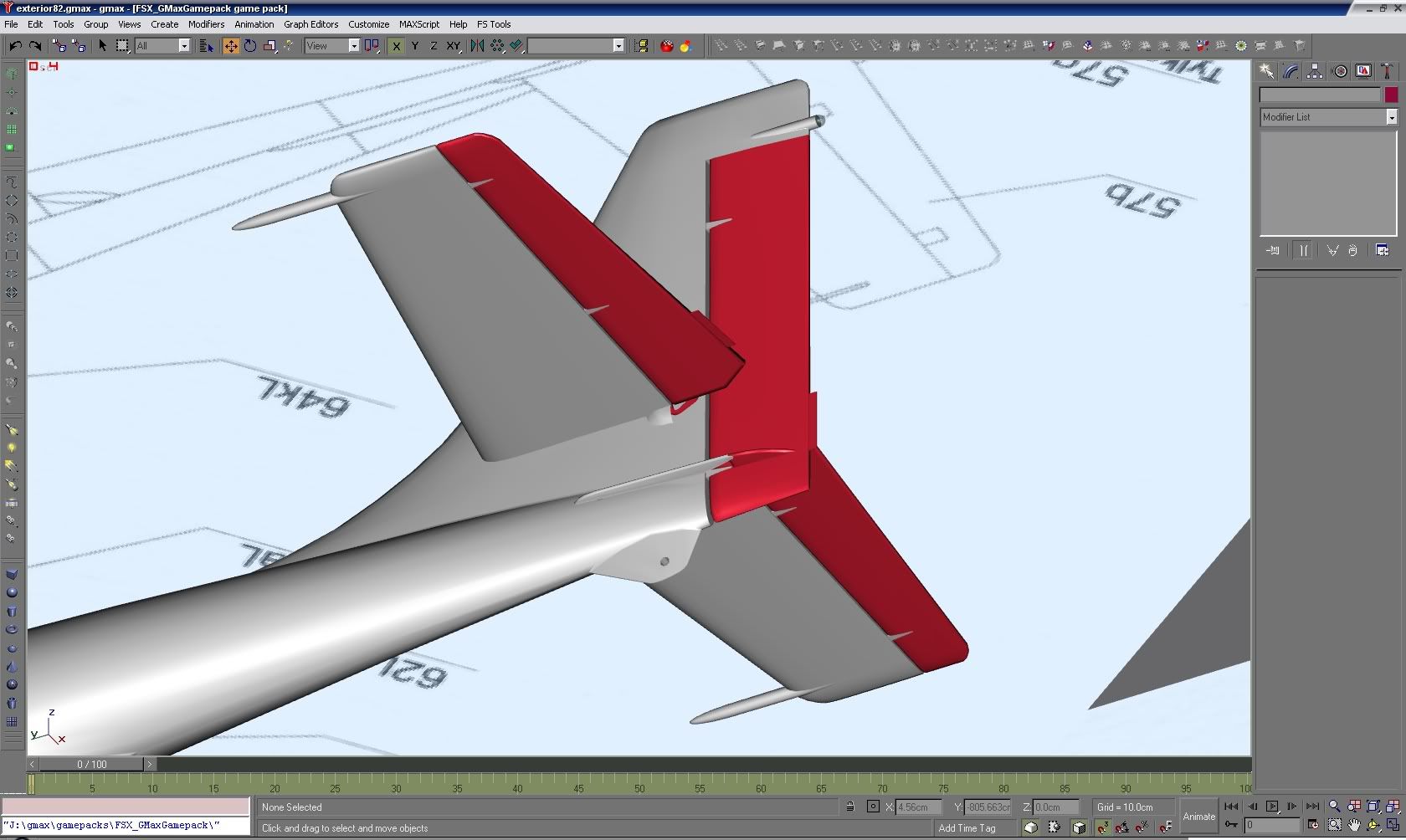Click the Add Time Tag label
Screen dimensions: 1406x840
pos(967,828)
